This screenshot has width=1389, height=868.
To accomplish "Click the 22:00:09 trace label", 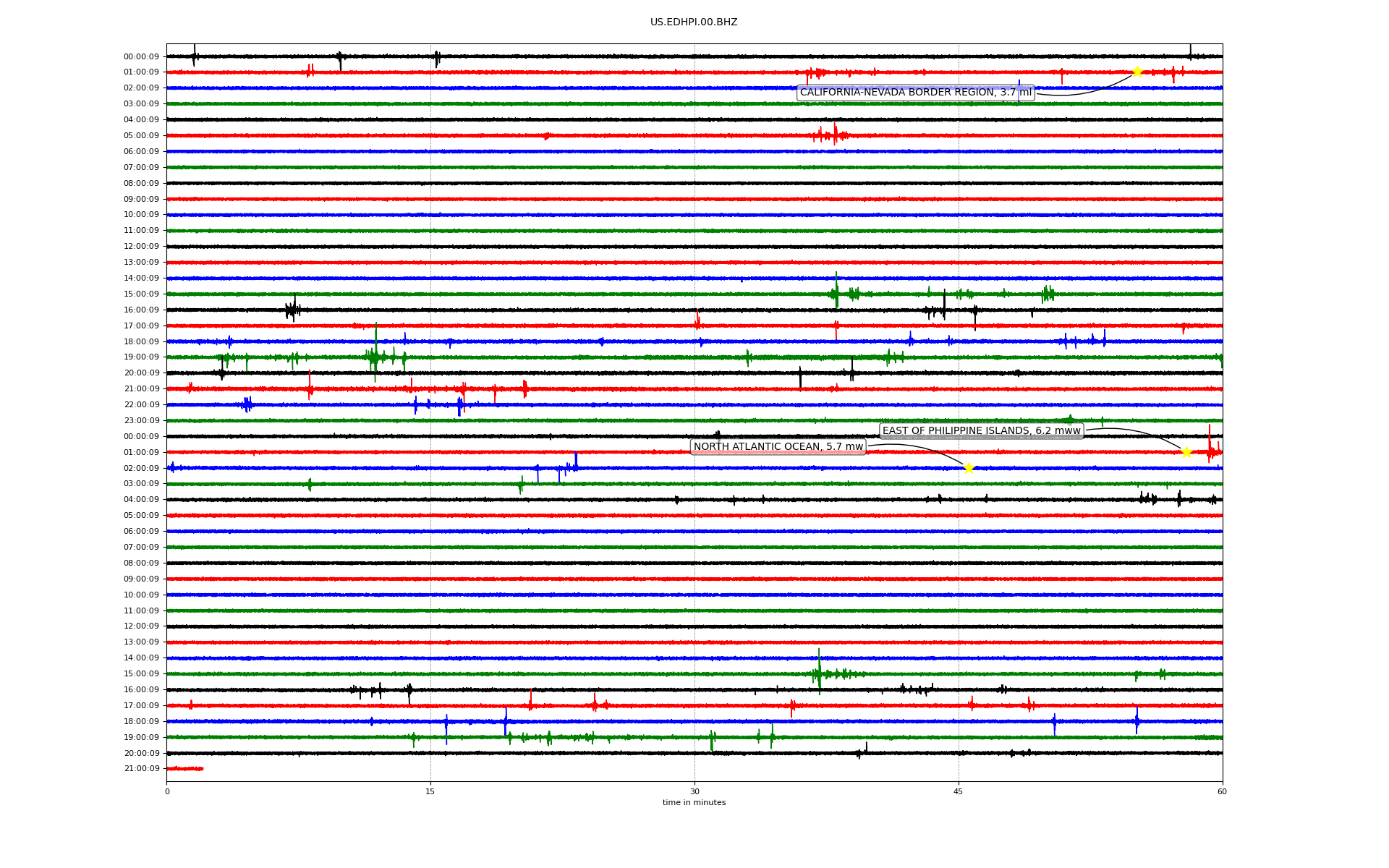I will tap(141, 405).
